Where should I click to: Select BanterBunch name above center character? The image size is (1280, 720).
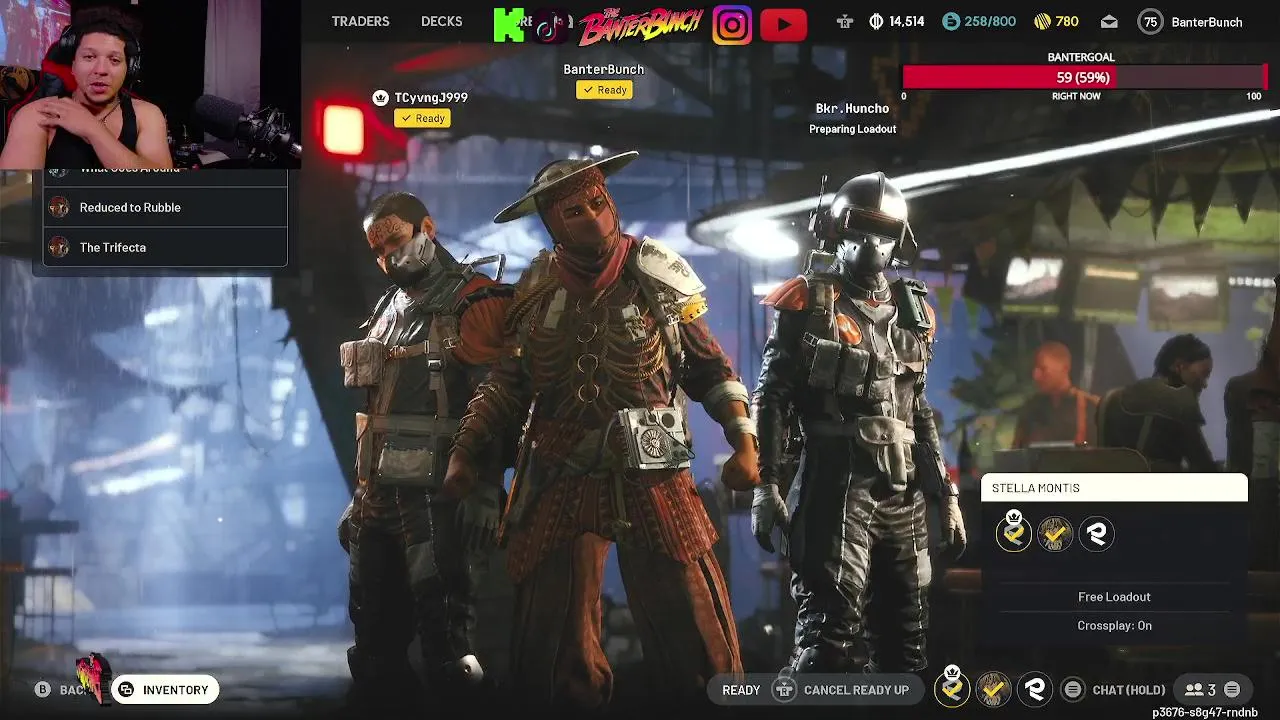[x=604, y=69]
